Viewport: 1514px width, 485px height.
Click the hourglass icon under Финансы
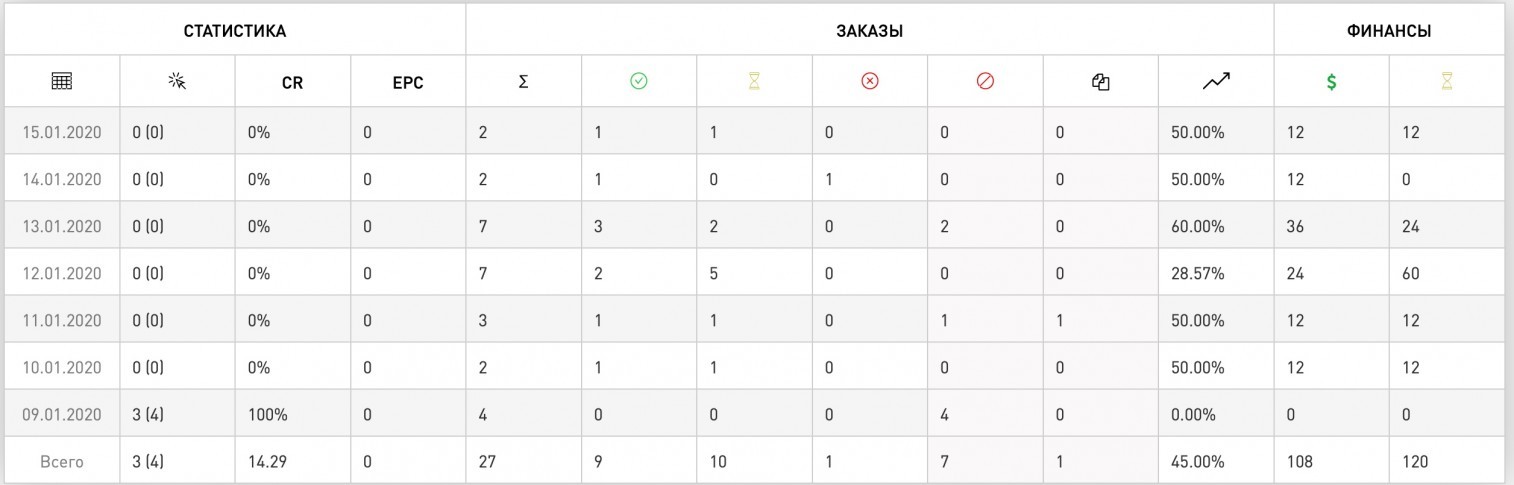(1446, 83)
